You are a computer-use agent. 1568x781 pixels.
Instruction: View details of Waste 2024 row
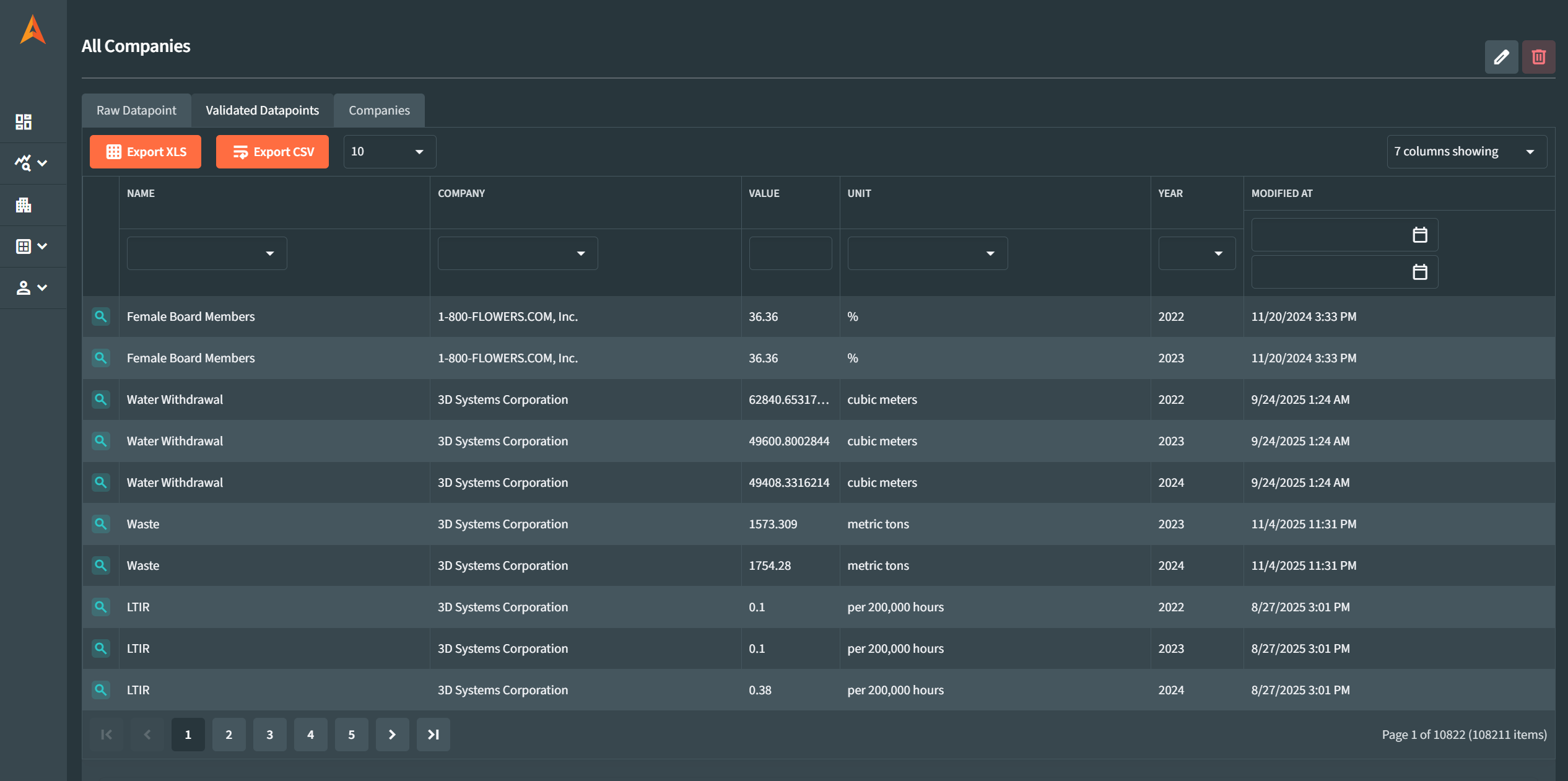click(x=100, y=565)
